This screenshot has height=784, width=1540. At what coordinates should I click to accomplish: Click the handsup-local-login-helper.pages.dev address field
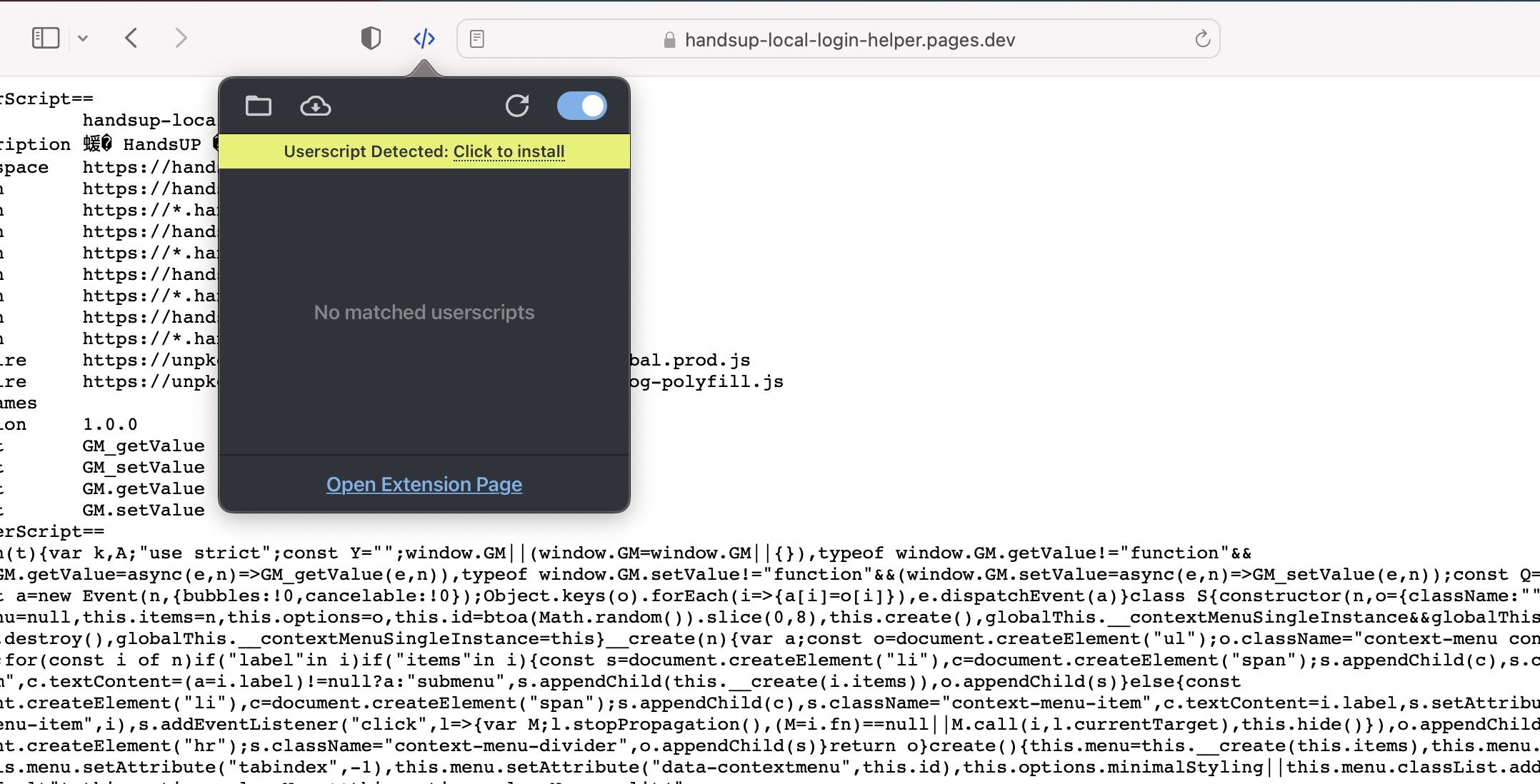point(849,40)
